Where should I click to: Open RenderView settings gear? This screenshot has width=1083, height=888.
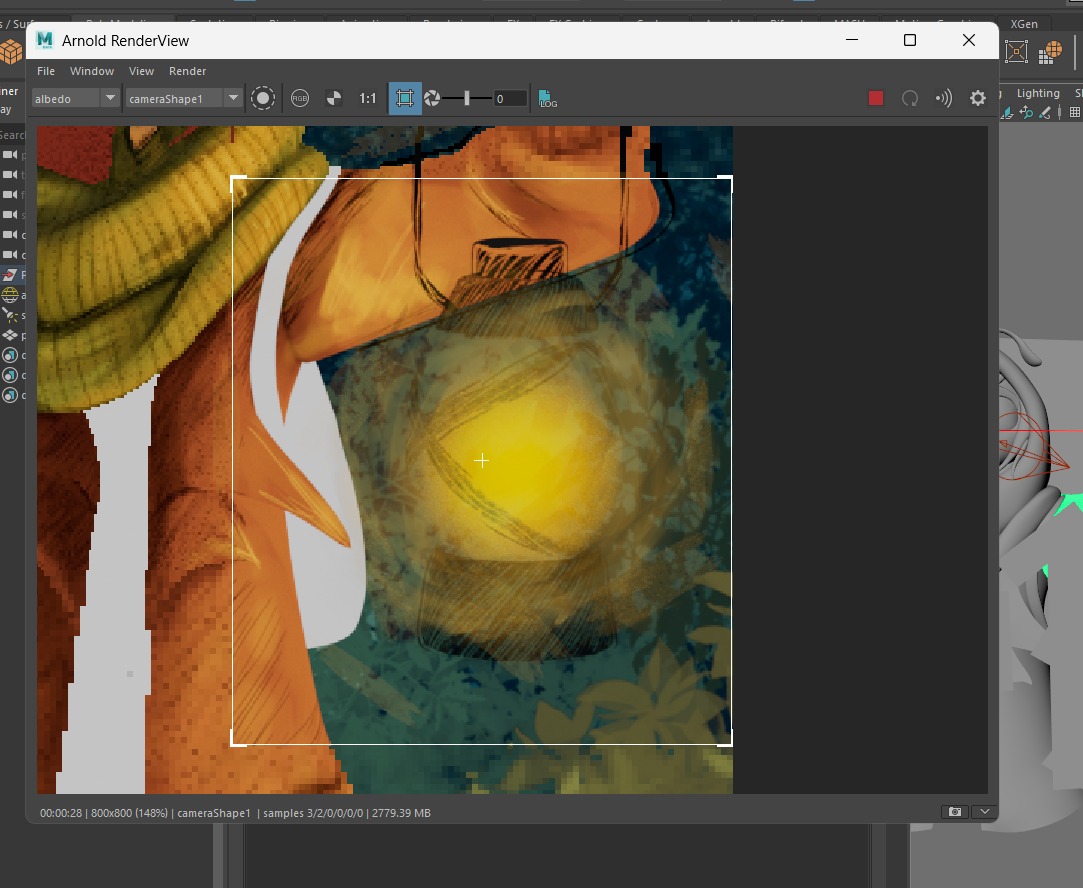[977, 98]
